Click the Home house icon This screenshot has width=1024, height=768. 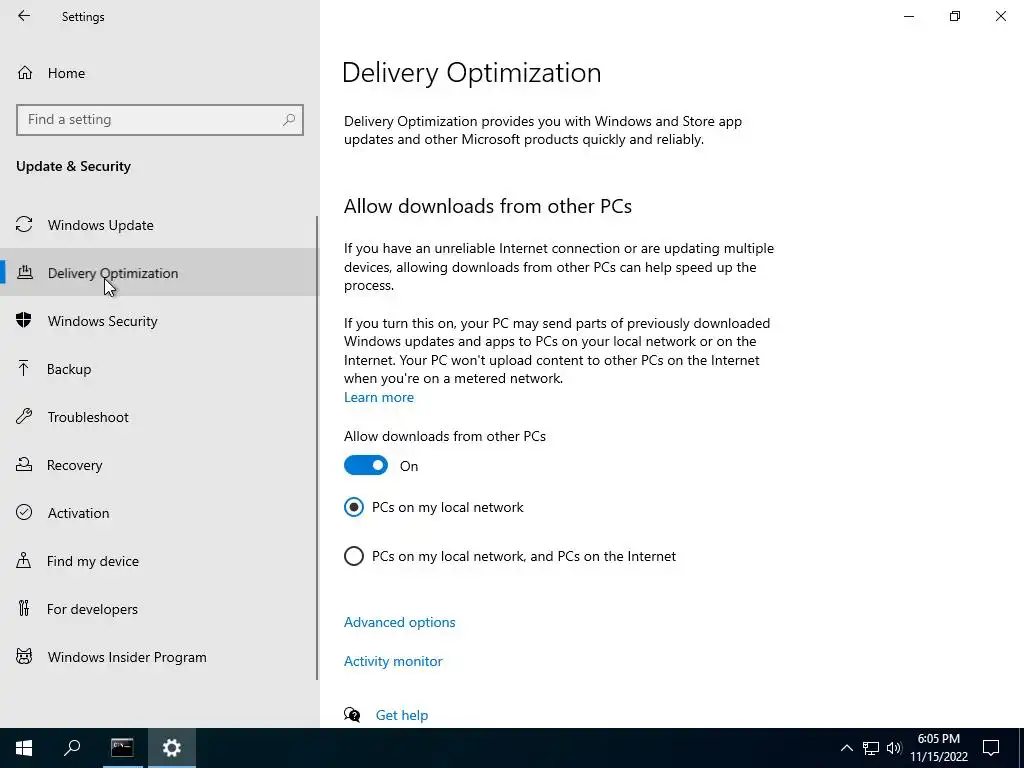[25, 72]
